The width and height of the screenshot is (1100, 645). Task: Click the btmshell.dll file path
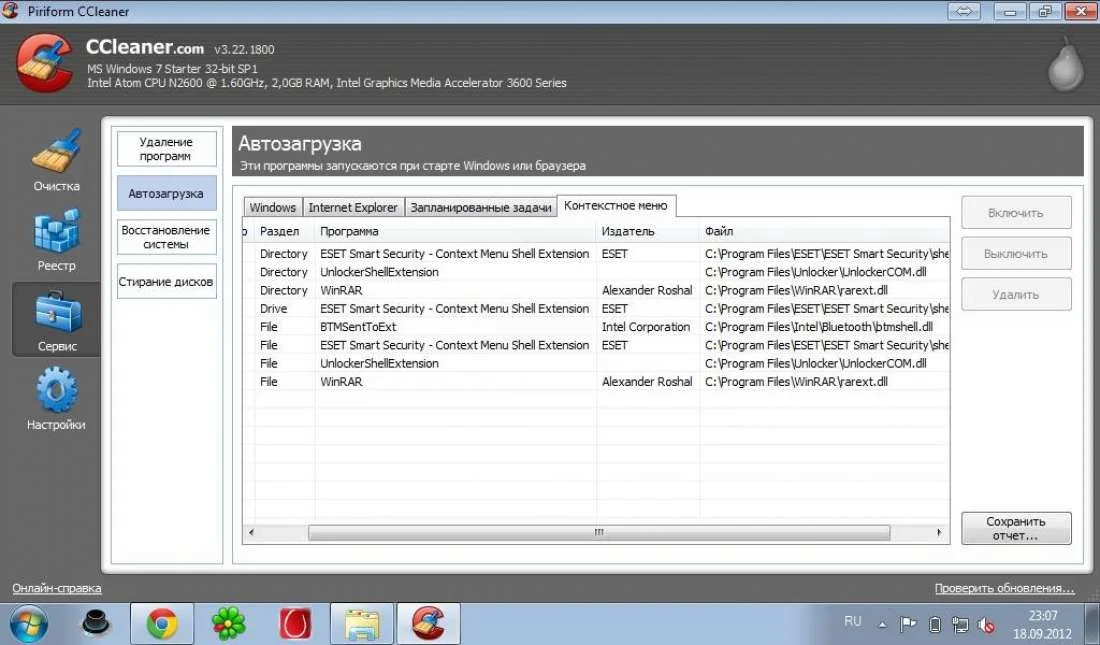(819, 326)
